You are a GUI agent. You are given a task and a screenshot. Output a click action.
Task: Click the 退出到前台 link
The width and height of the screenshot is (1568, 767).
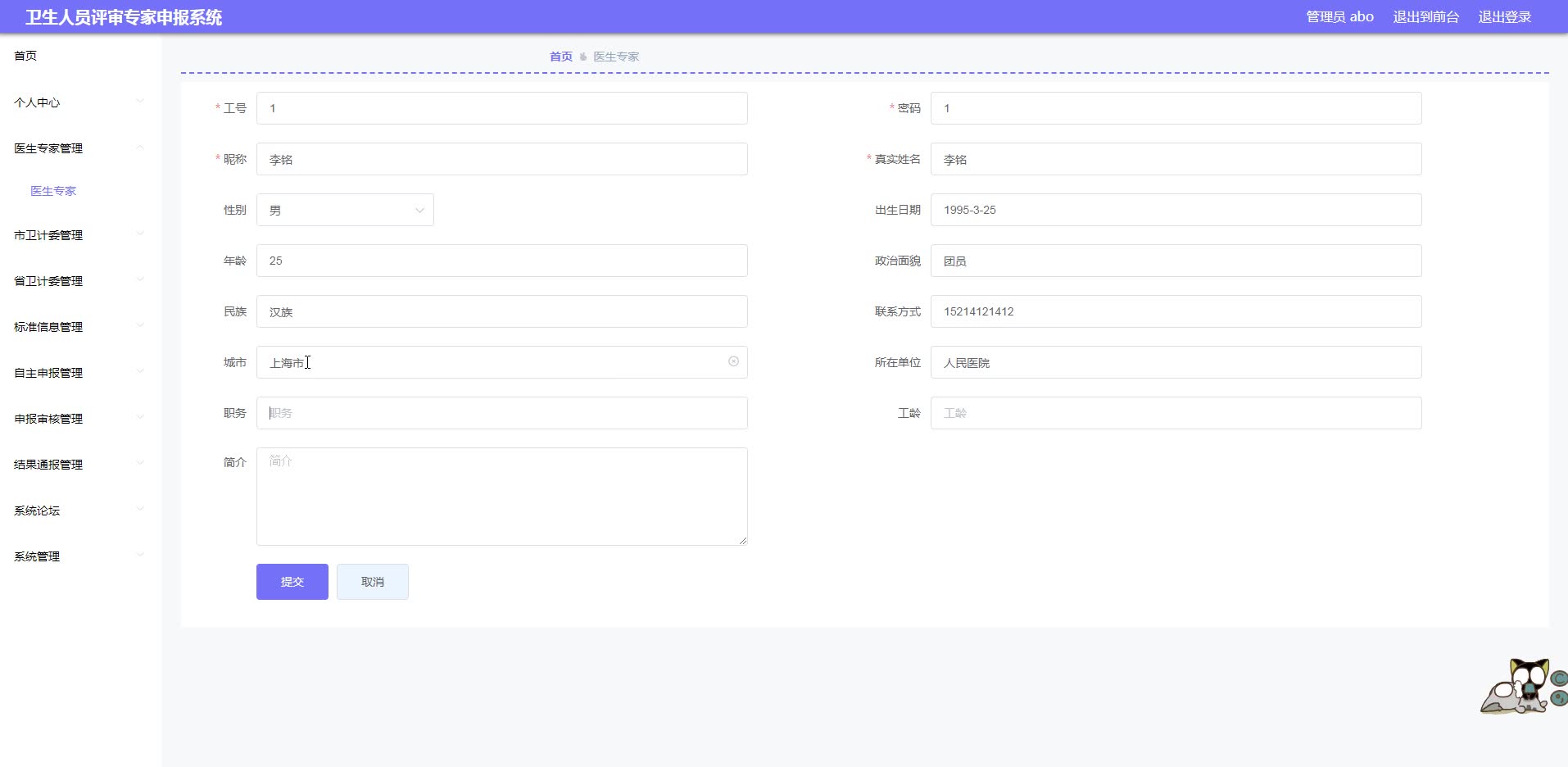coord(1426,16)
